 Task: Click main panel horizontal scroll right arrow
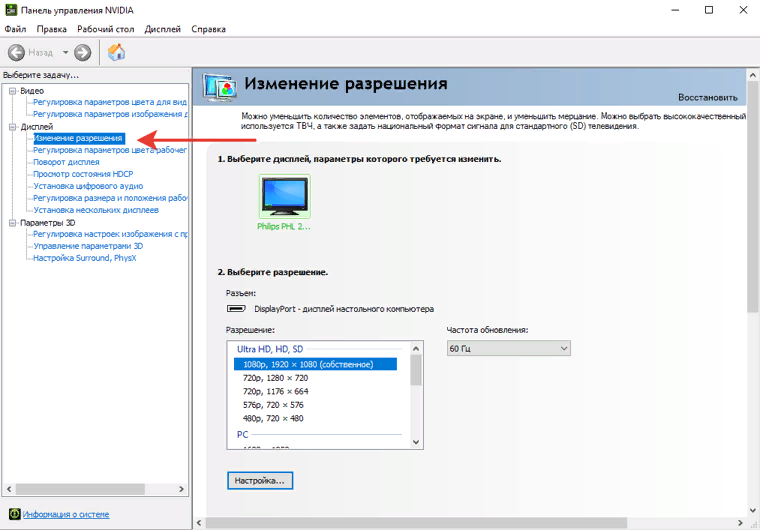coord(740,523)
